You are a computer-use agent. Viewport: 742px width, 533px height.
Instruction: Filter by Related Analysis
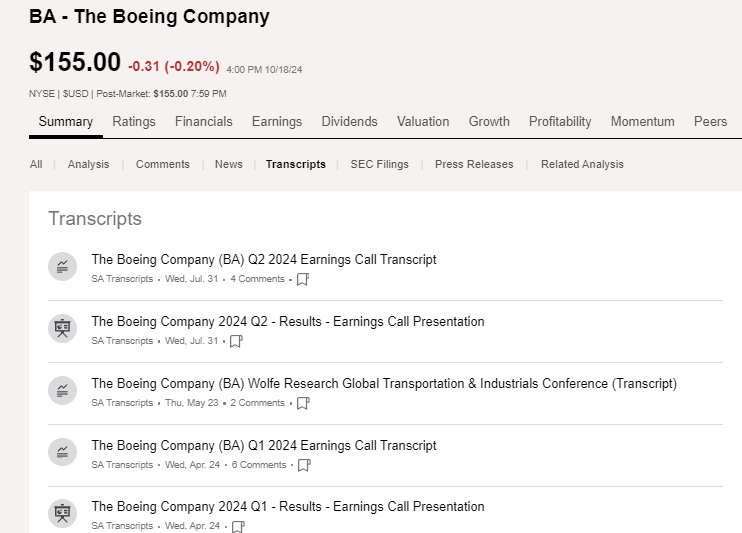pyautogui.click(x=582, y=164)
